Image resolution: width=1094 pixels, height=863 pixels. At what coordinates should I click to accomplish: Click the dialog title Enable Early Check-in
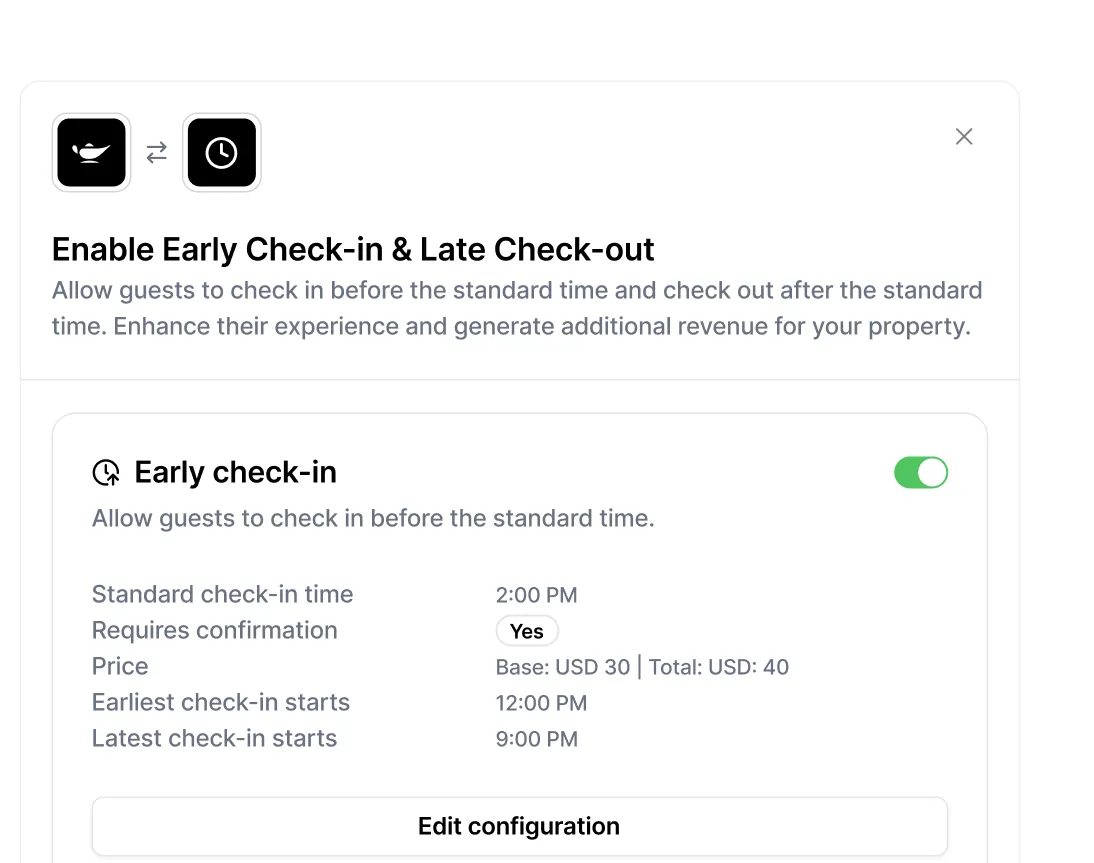(x=353, y=249)
